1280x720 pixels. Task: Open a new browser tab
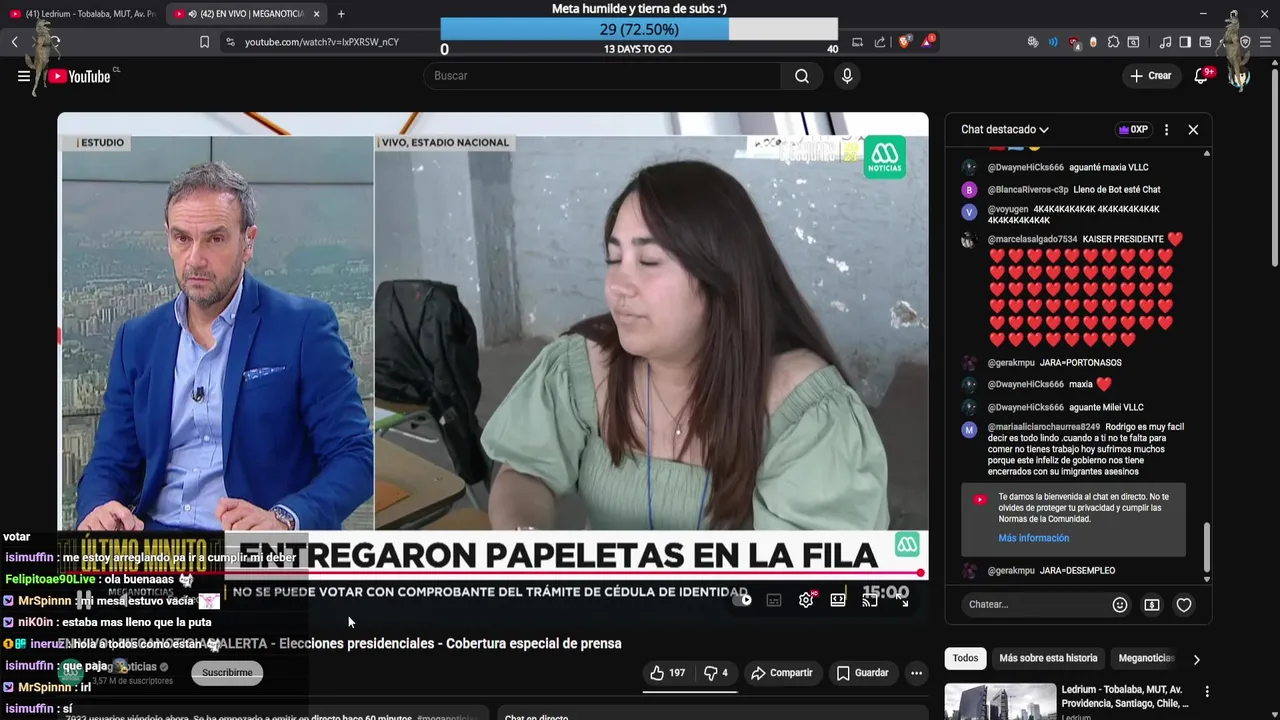(341, 14)
